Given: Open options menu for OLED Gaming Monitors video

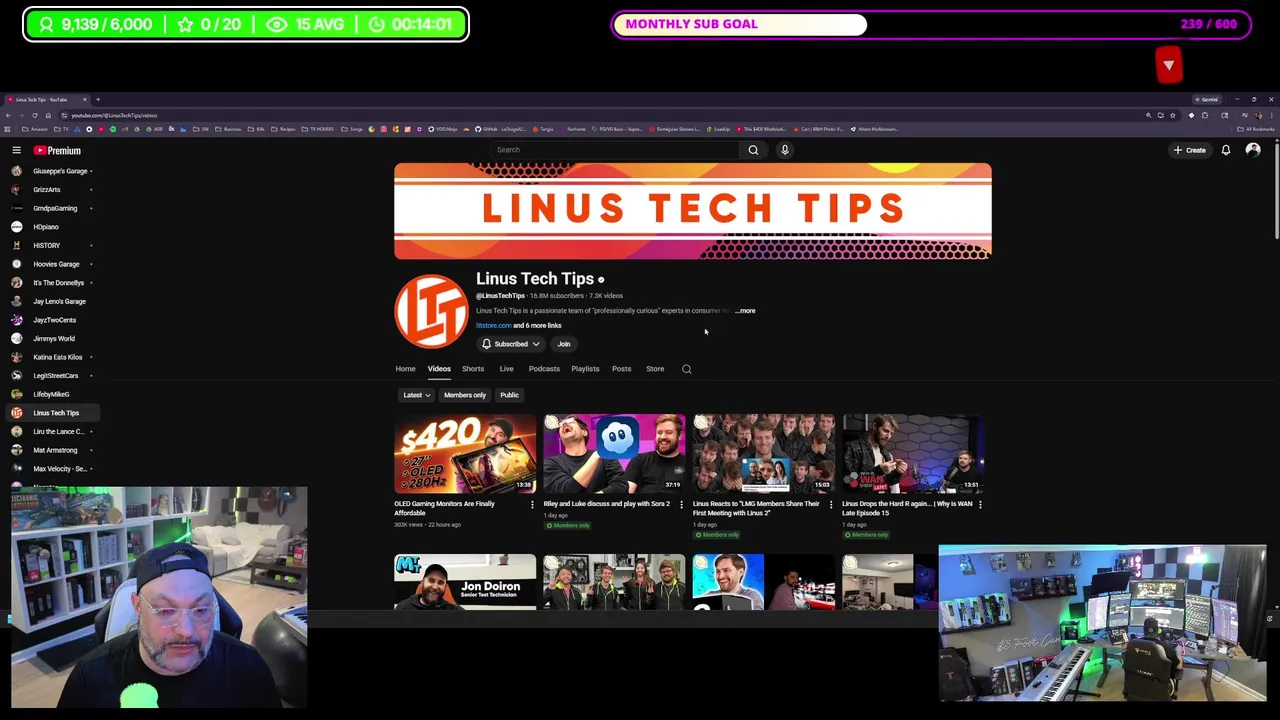Looking at the screenshot, I should (x=532, y=504).
